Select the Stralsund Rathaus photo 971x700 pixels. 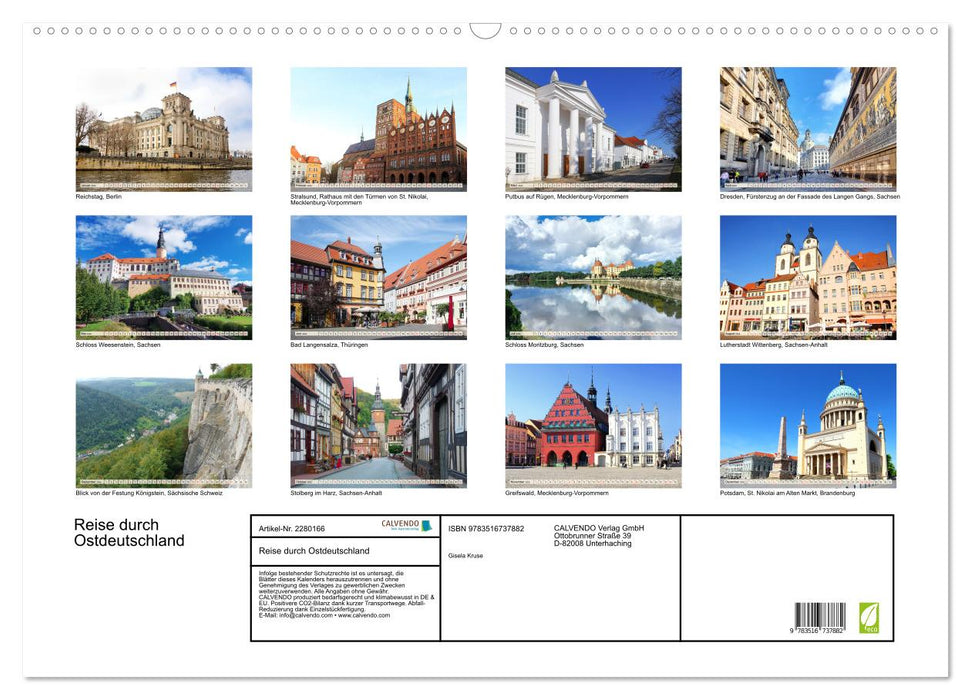tap(379, 127)
